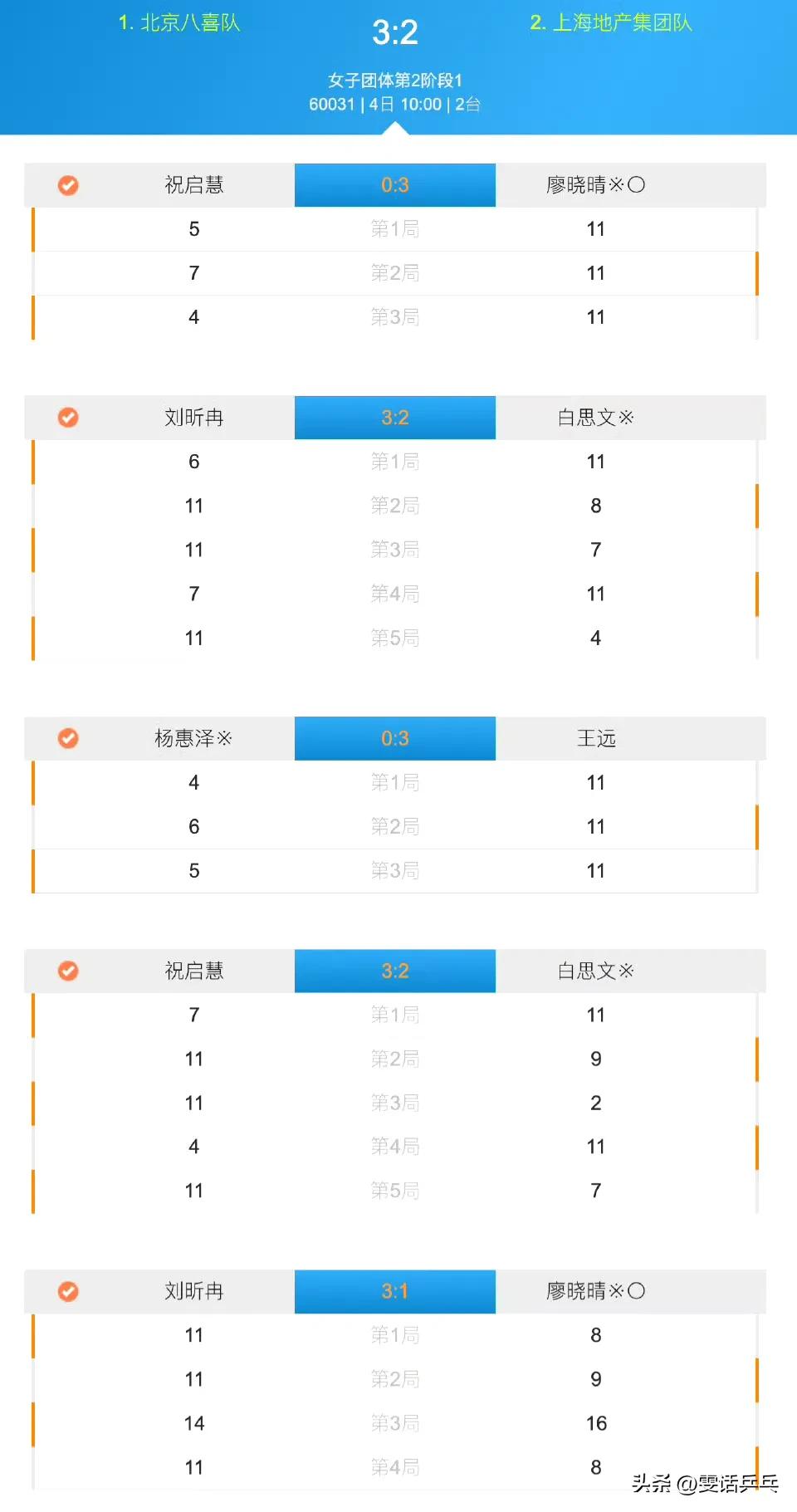Toggle the 3:1 score header of last match
Viewport: 797px width, 1512px height.
pyautogui.click(x=395, y=1291)
